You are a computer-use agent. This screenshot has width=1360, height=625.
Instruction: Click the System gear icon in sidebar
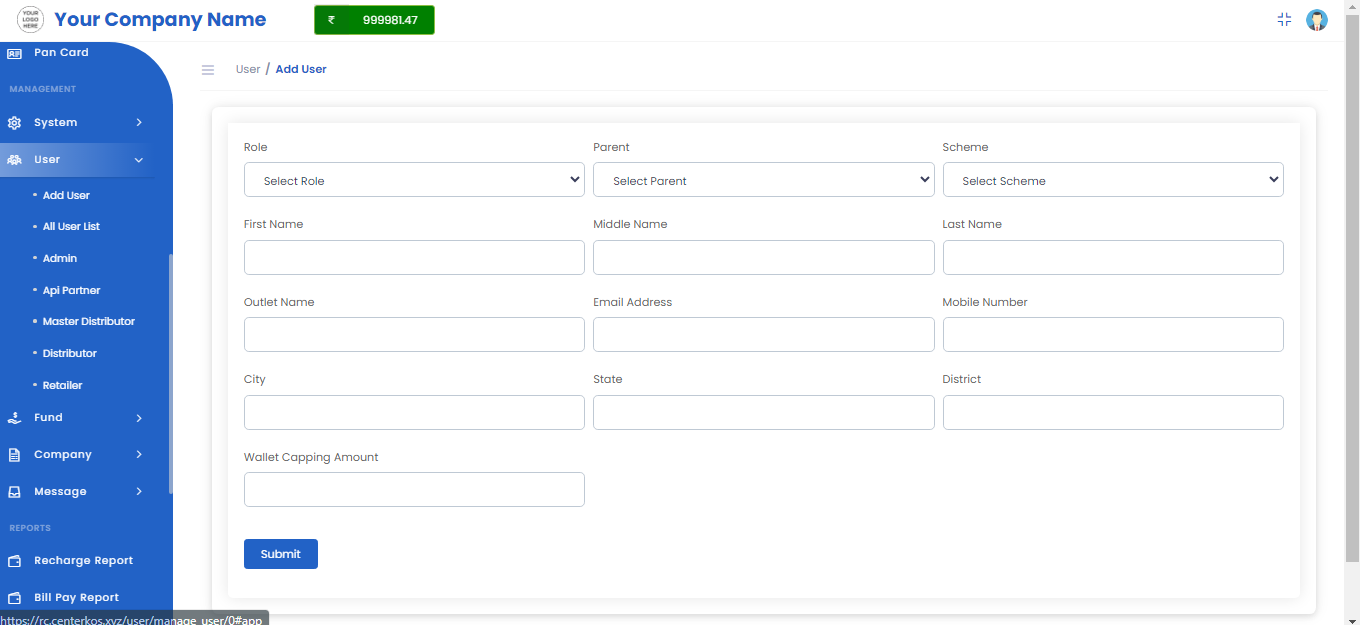14,123
